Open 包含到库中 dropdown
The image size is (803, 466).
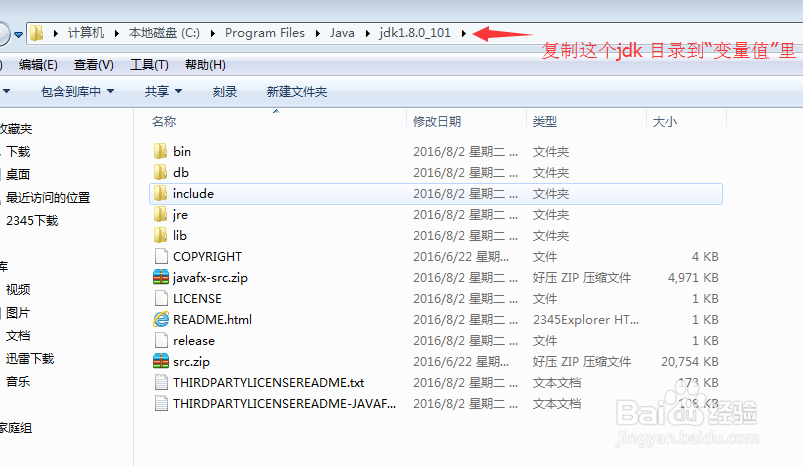point(77,92)
